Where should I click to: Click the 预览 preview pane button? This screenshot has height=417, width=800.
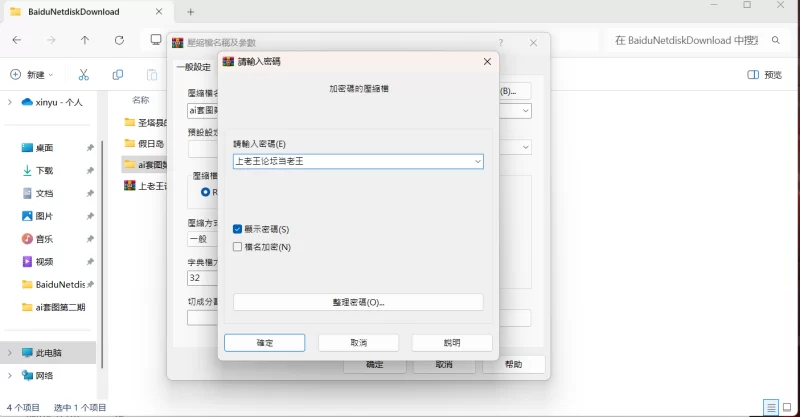click(765, 75)
